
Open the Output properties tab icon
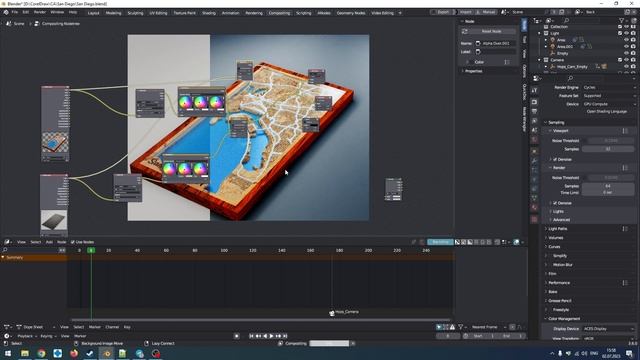tap(535, 111)
